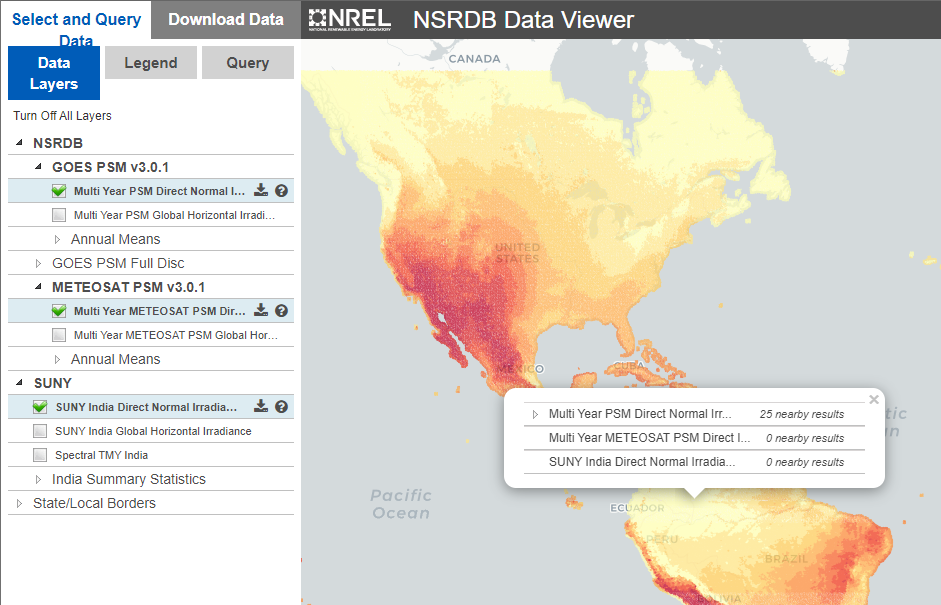Image resolution: width=941 pixels, height=605 pixels.
Task: Dismiss the nearby results popup
Action: pos(873,399)
